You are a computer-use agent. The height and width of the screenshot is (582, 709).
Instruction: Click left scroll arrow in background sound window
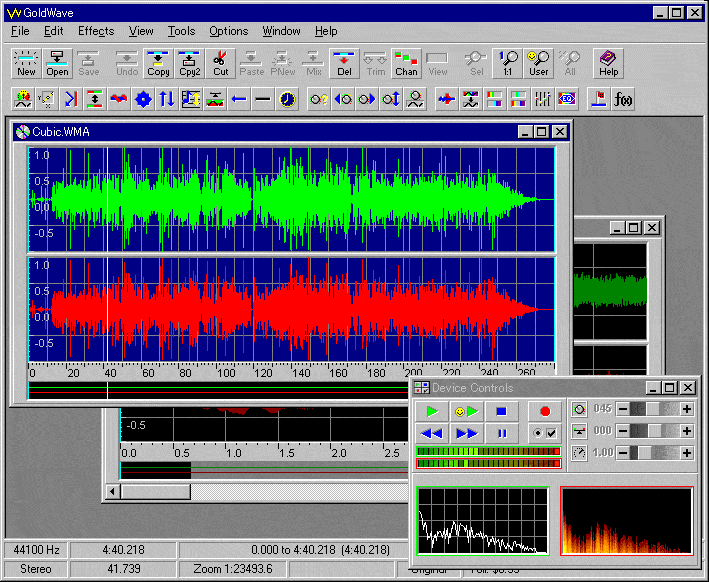click(x=113, y=491)
